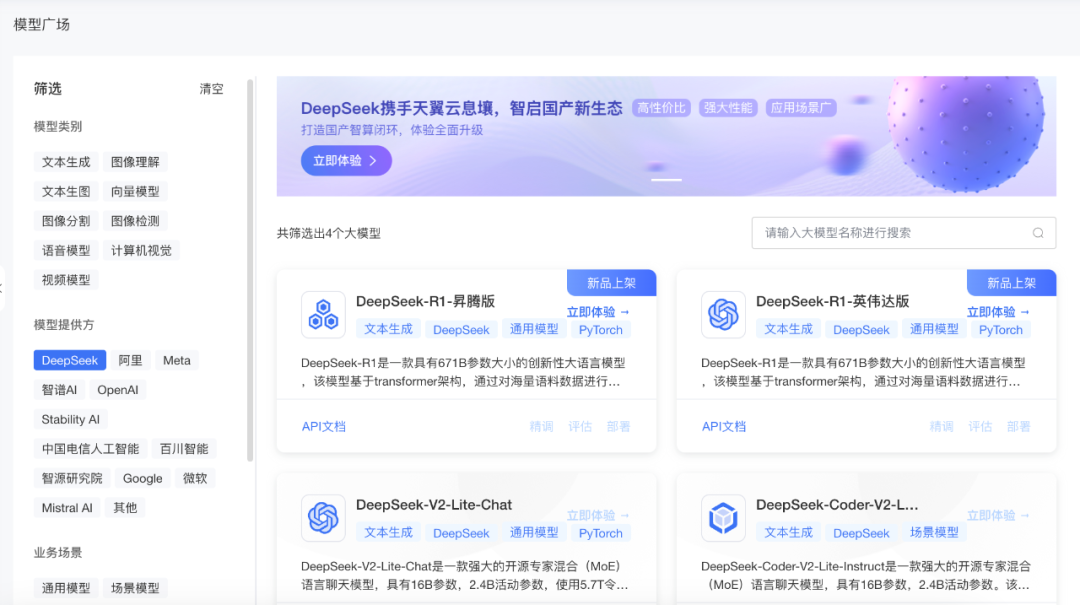Click the filter panel vertical scrollbar
Viewport: 1080px width, 605px height.
[x=250, y=270]
